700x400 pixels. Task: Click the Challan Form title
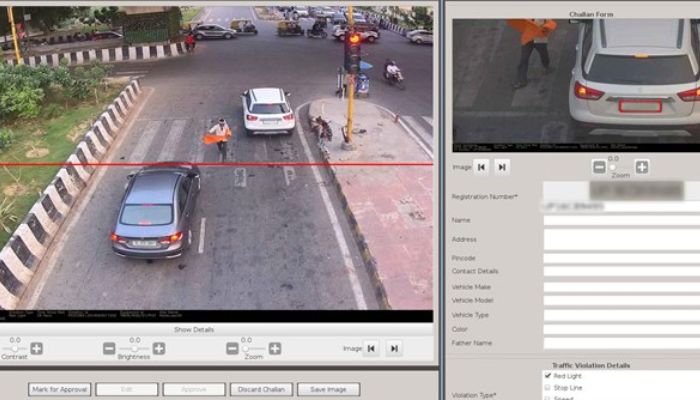coord(591,14)
